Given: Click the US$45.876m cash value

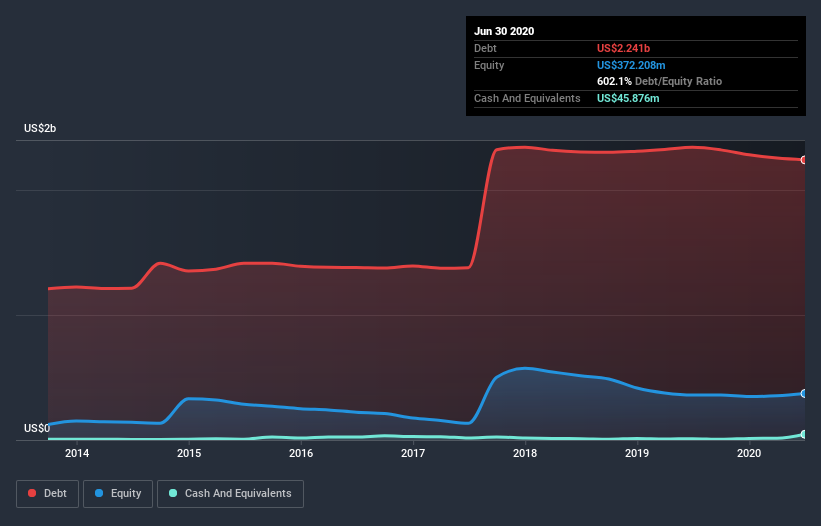Looking at the screenshot, I should click(x=628, y=98).
